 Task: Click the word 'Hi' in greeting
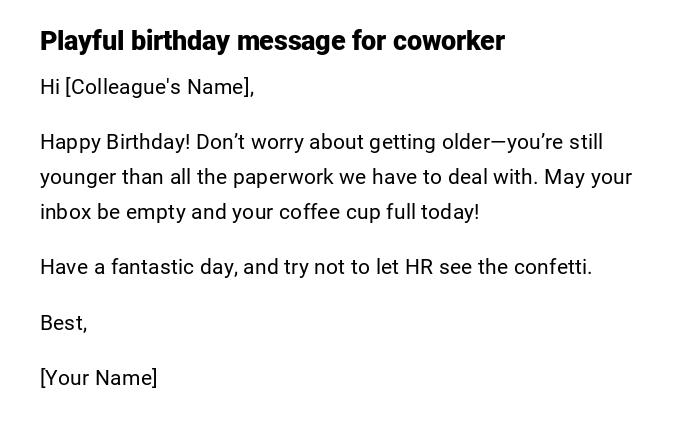pyautogui.click(x=50, y=87)
